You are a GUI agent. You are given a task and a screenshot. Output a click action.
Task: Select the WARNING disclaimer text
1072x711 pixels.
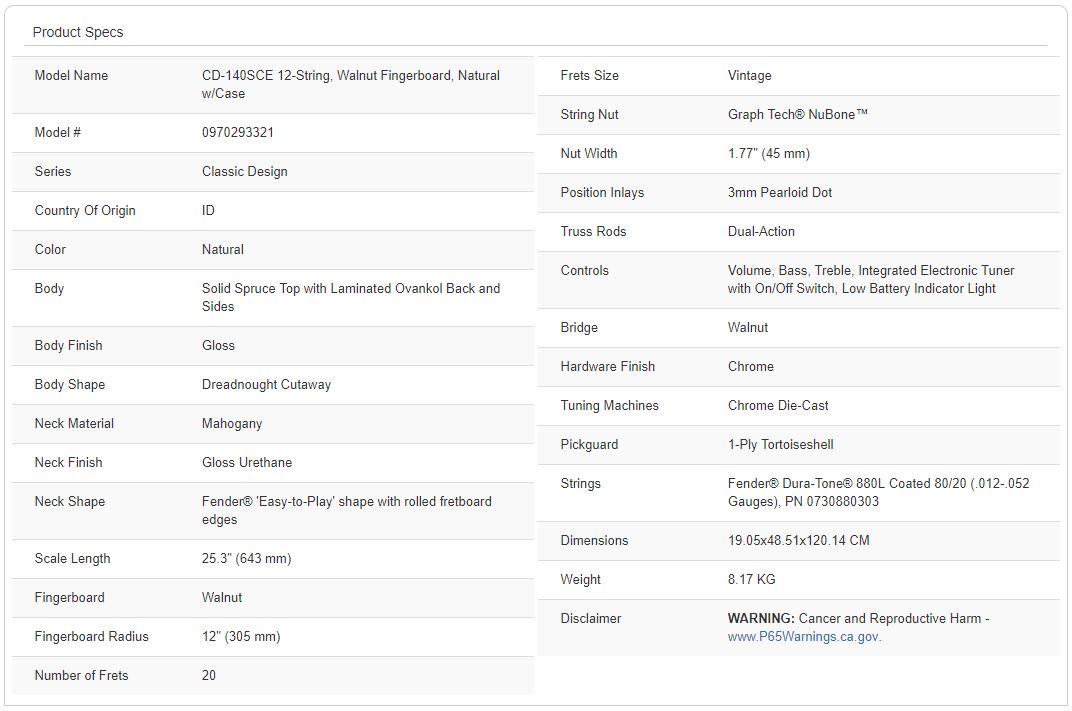(859, 619)
